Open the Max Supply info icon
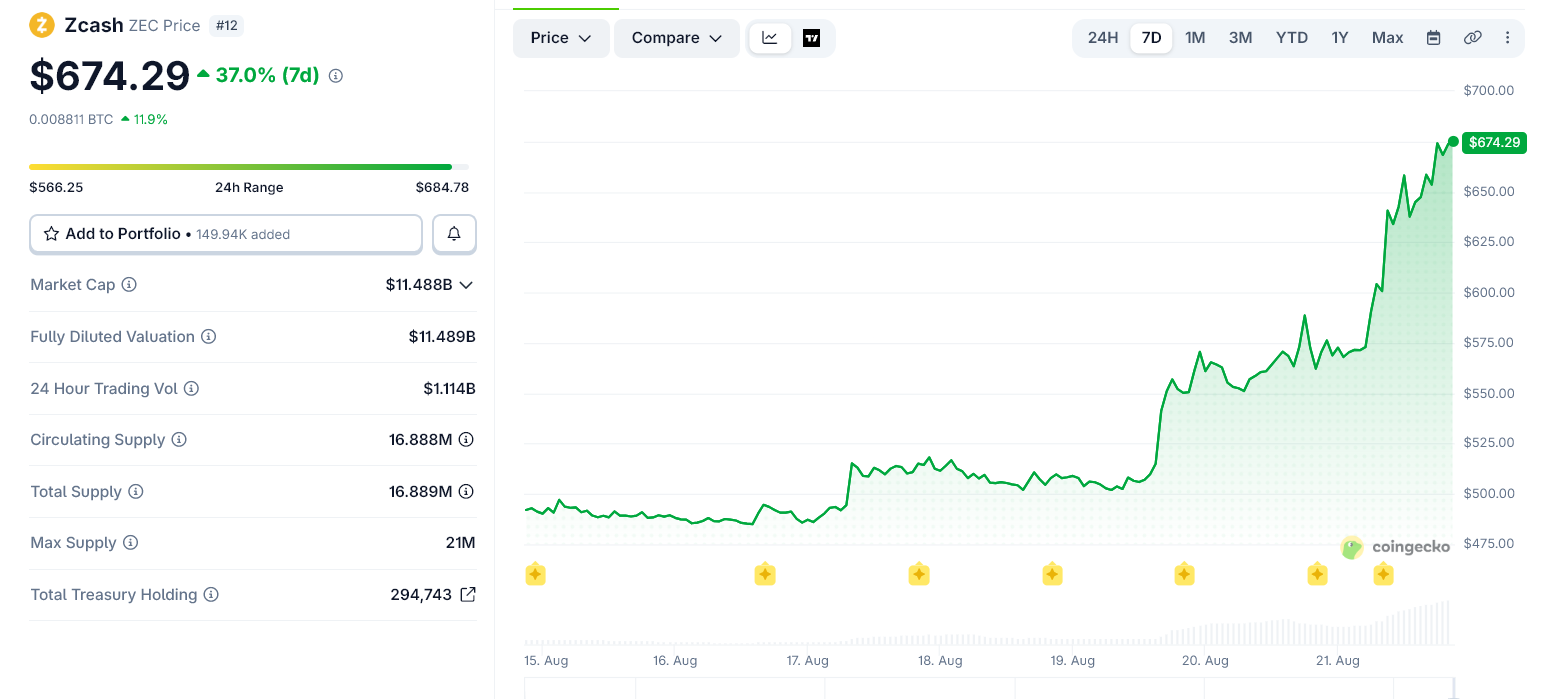Screen dimensions: 1543x699 pyautogui.click(x=131, y=543)
